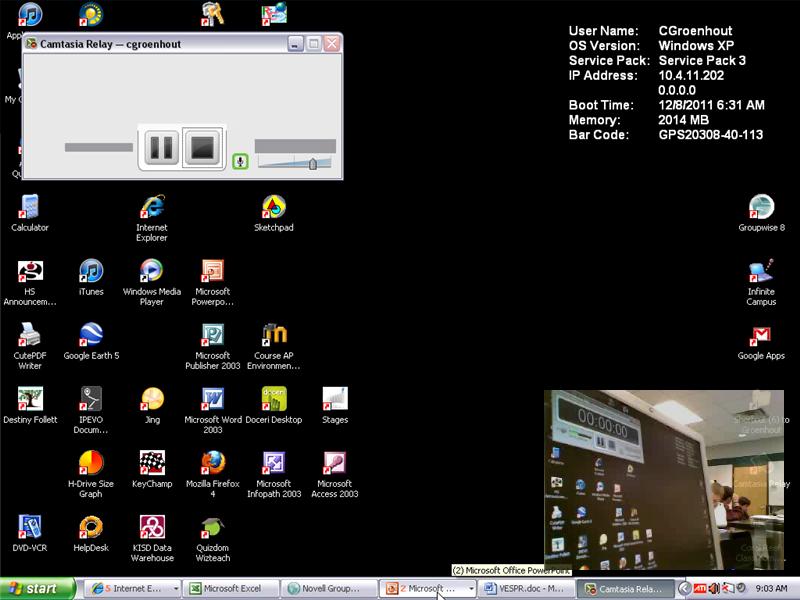Pause the Camtasia Relay recording

tap(161, 147)
